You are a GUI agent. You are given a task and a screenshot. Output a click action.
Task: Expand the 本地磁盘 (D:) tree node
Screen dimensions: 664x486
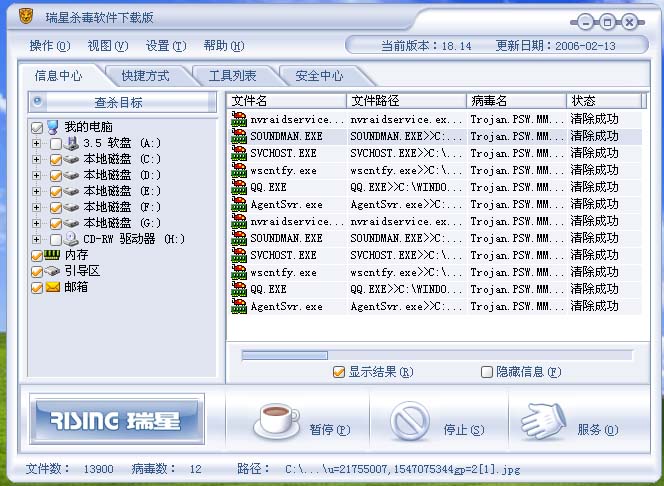pos(36,175)
